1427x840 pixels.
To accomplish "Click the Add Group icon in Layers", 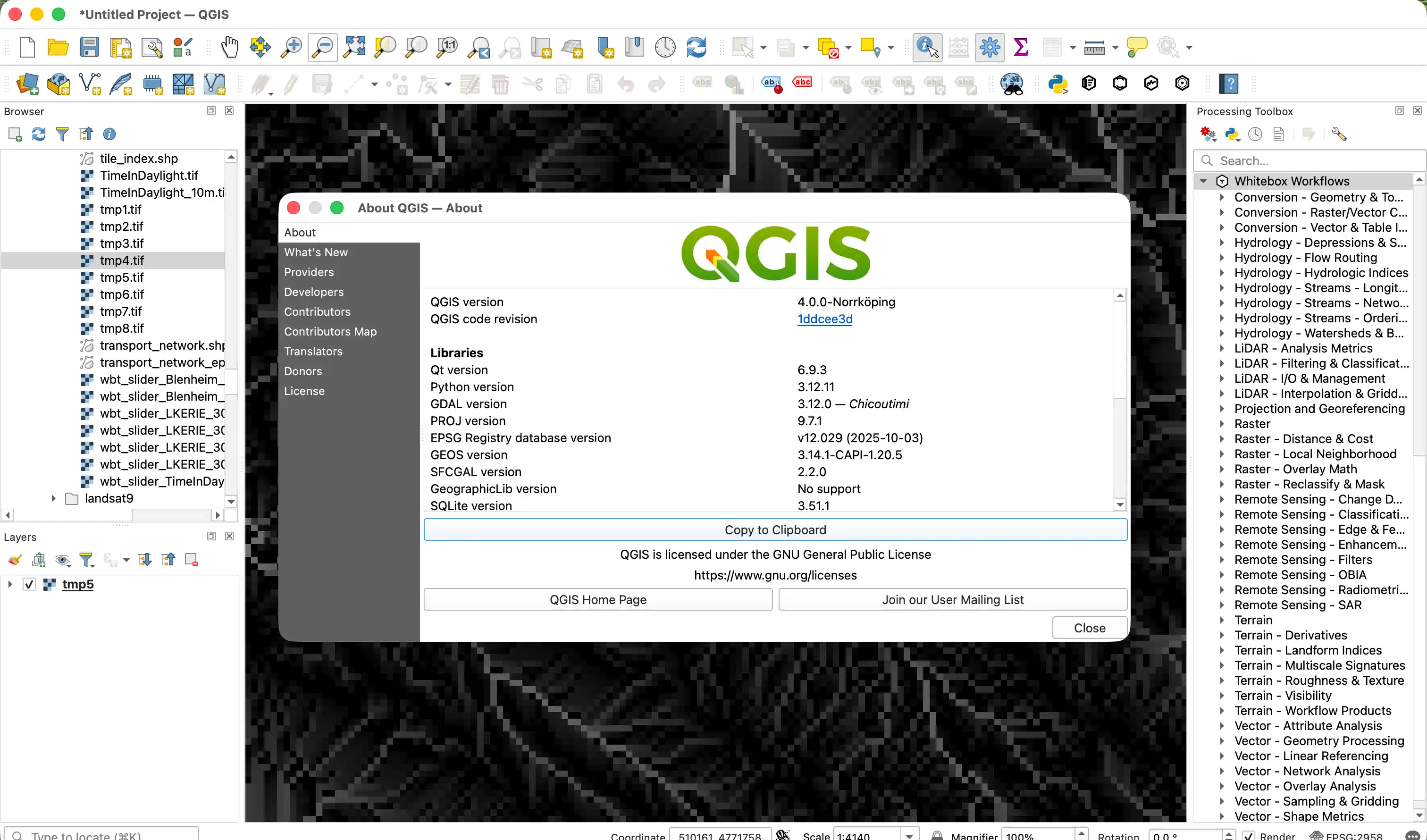I will tap(39, 560).
